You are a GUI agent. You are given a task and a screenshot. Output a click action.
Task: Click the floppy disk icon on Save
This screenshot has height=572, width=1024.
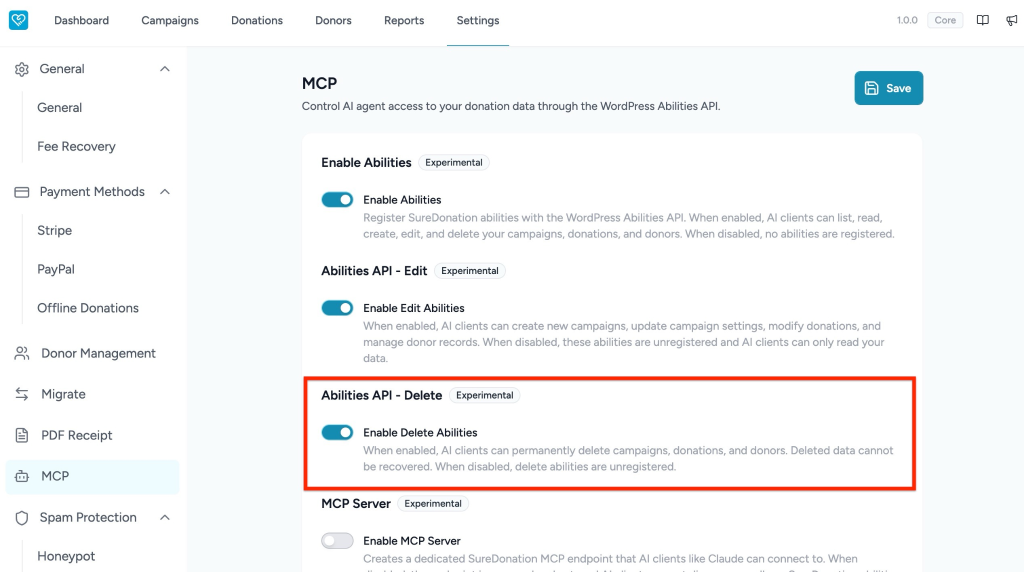point(871,88)
